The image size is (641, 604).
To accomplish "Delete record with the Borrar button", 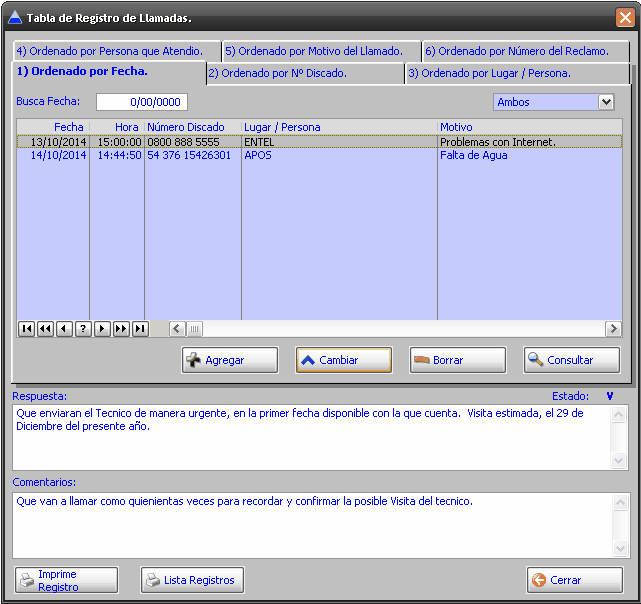I will pos(457,360).
